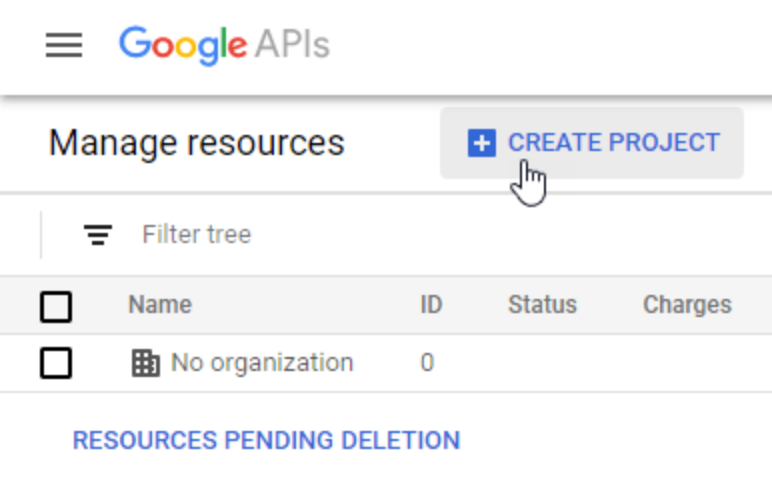Screen dimensions: 772x490
Task: Click the empty Charges cell of No organization
Action: [x=687, y=362]
